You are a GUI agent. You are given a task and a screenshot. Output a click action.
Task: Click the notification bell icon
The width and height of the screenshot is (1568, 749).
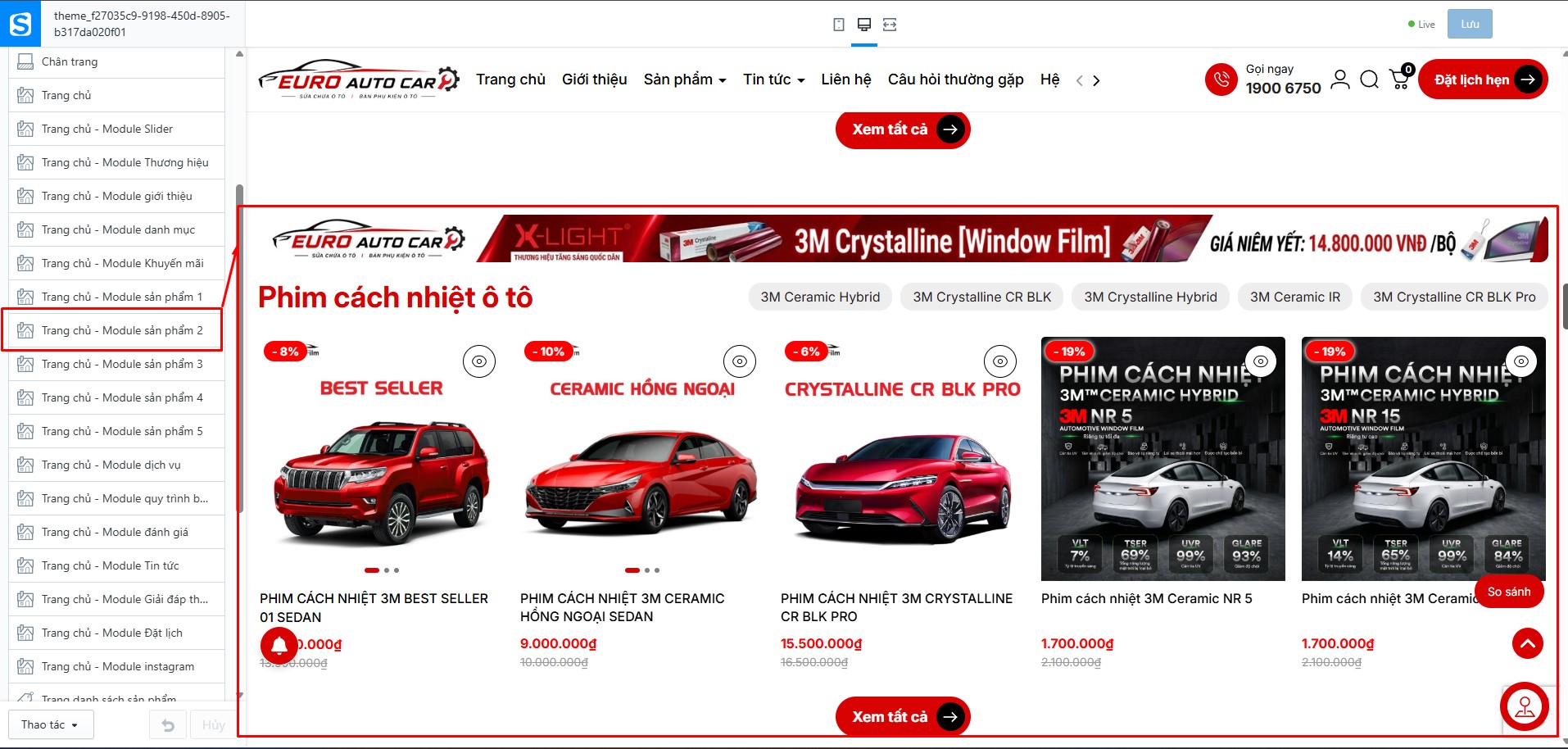tap(279, 645)
